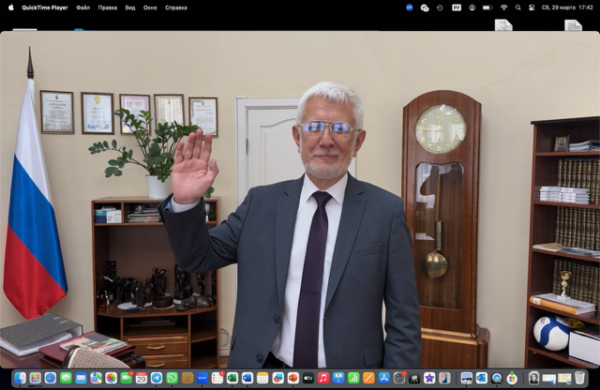This screenshot has width=600, height=390.
Task: Open Launchpad from the Dock
Action: (35, 378)
